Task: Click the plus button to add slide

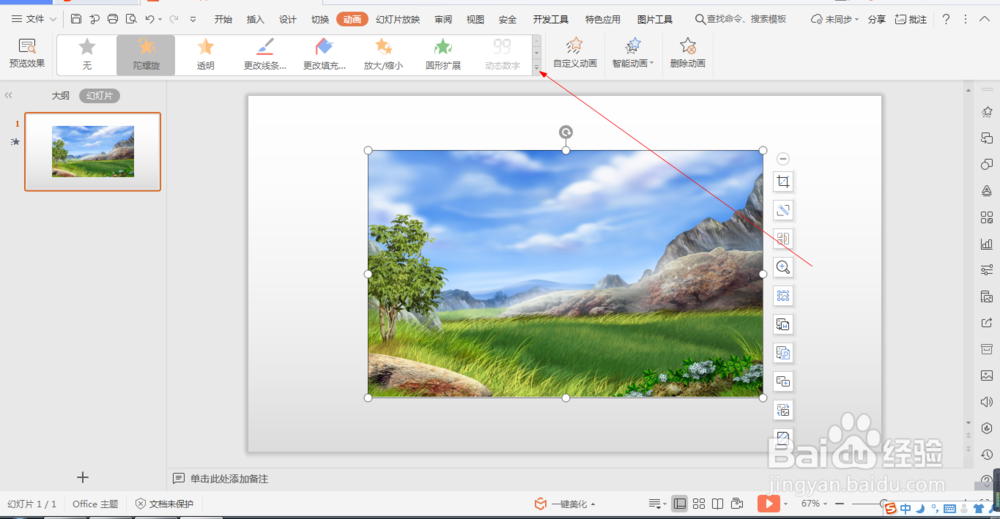Action: pos(82,477)
